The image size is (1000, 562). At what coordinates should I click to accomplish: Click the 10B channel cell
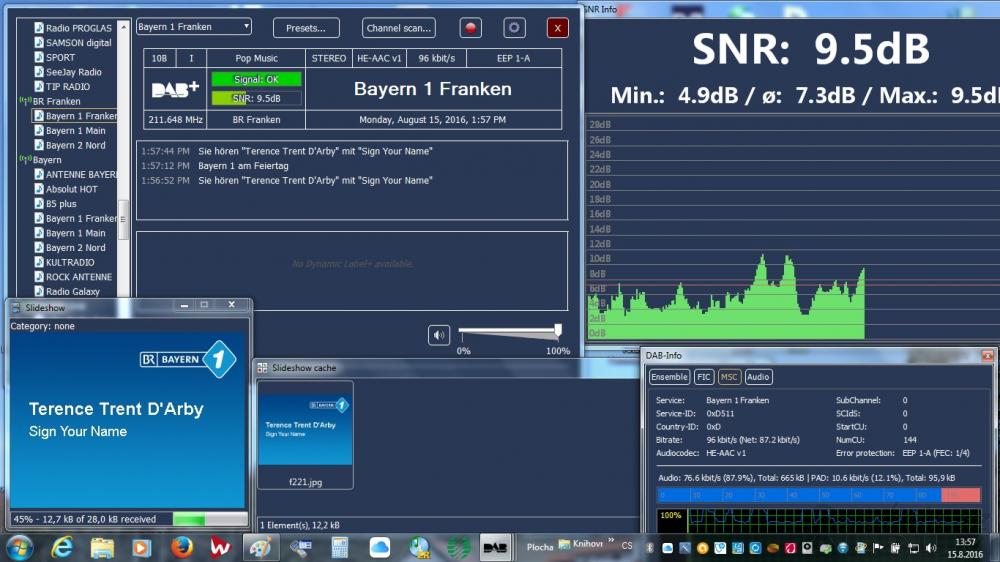(x=159, y=58)
